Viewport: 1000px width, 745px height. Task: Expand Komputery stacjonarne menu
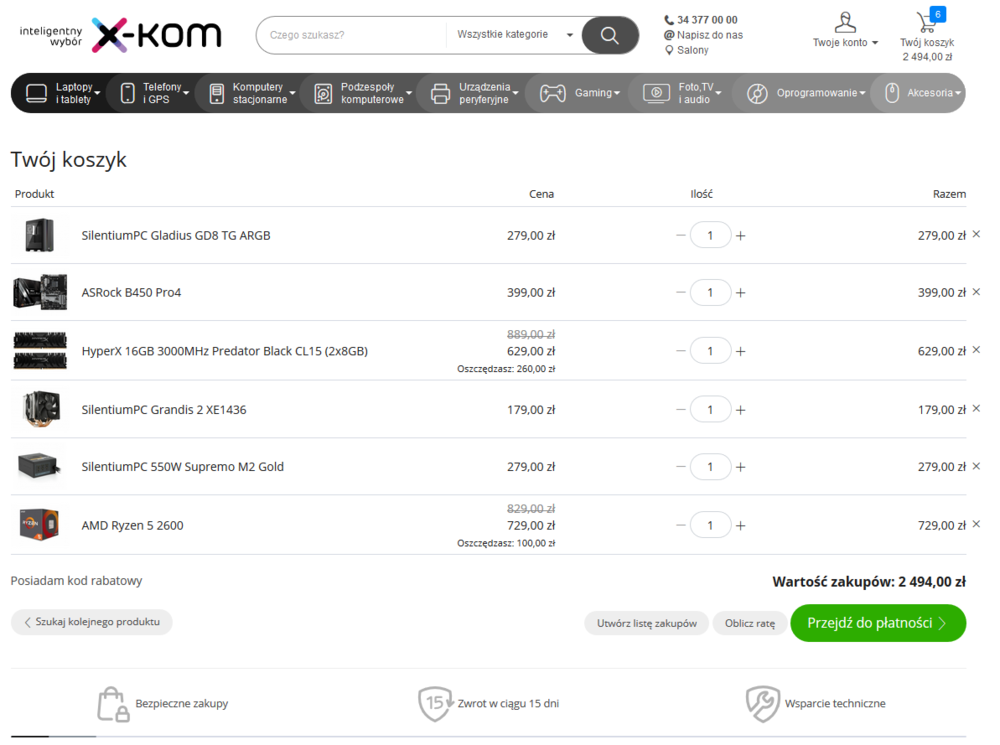tap(253, 93)
